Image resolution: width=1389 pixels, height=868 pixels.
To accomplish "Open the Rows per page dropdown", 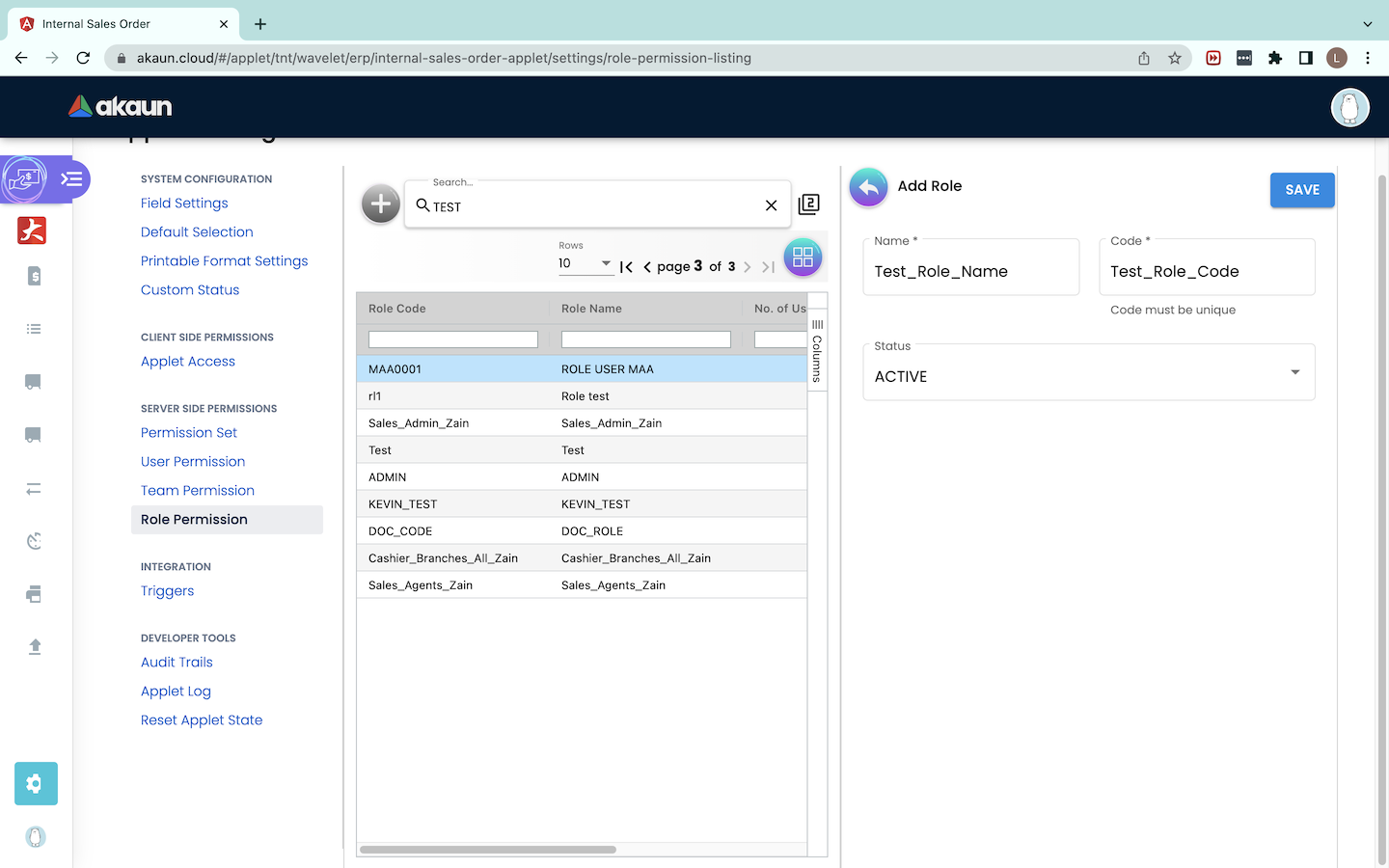I will click(586, 263).
